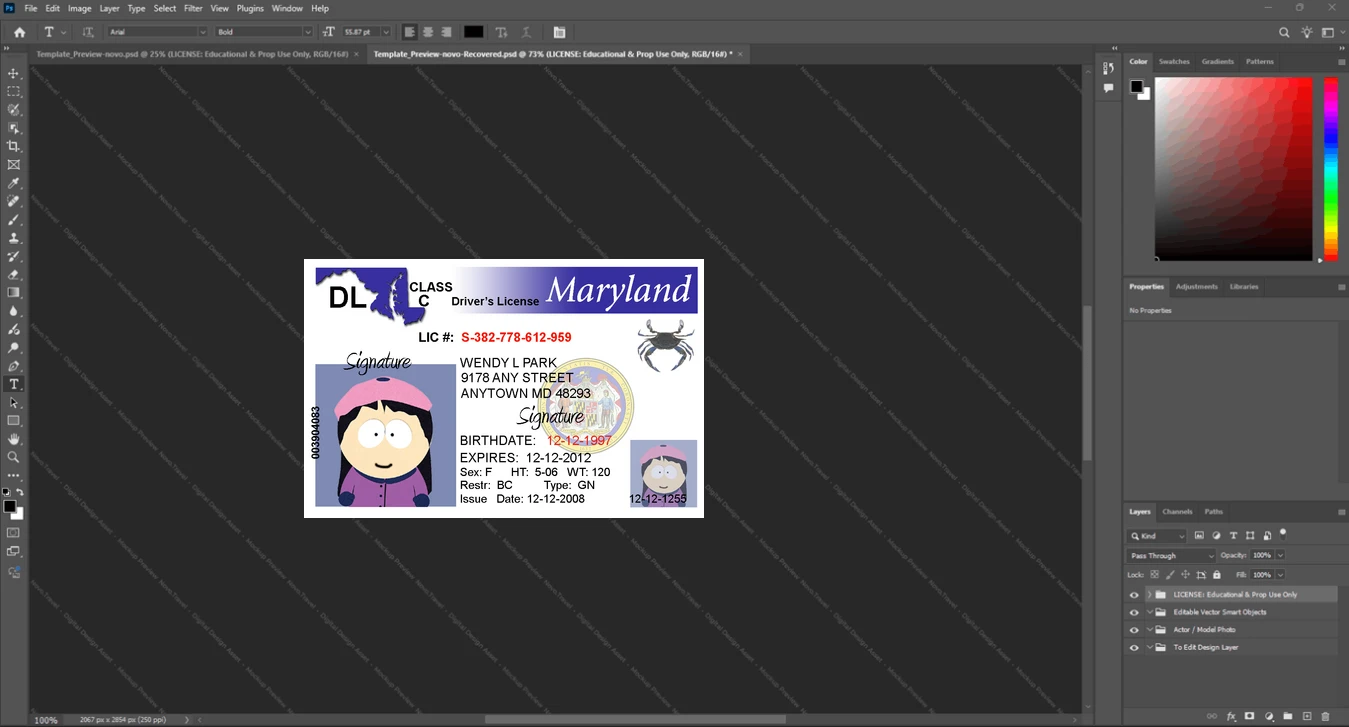Click the trash icon to delete layer
This screenshot has height=727, width=1349.
[x=1326, y=716]
